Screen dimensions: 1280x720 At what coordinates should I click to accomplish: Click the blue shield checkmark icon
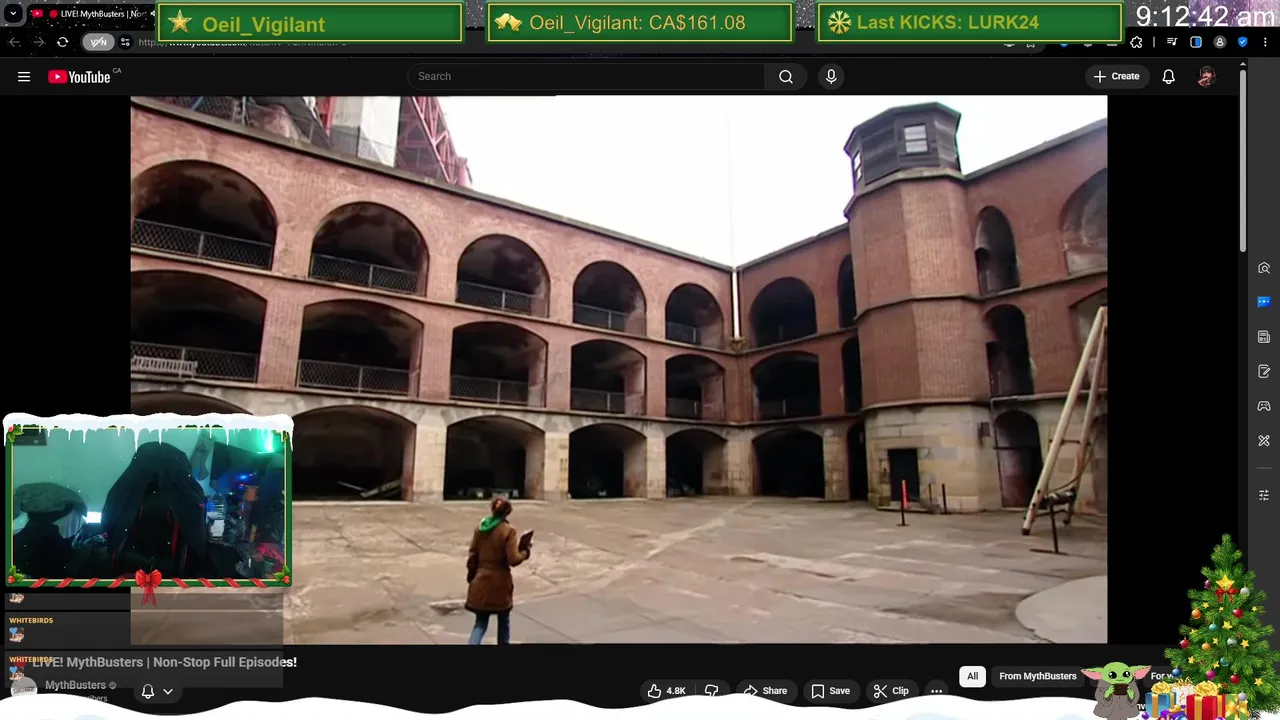[x=1243, y=42]
